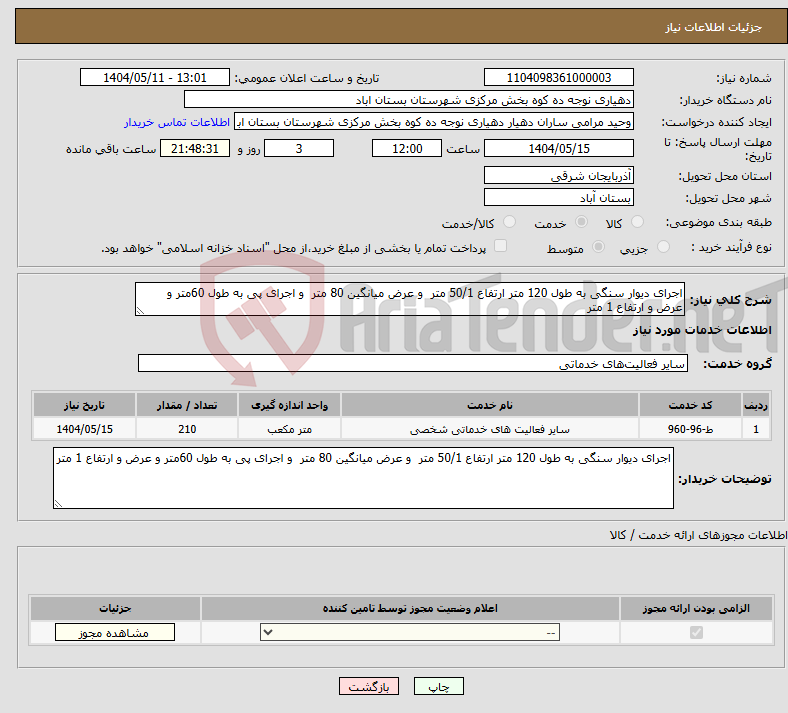Click the بازگشت back button
788x713 pixels.
(x=369, y=686)
